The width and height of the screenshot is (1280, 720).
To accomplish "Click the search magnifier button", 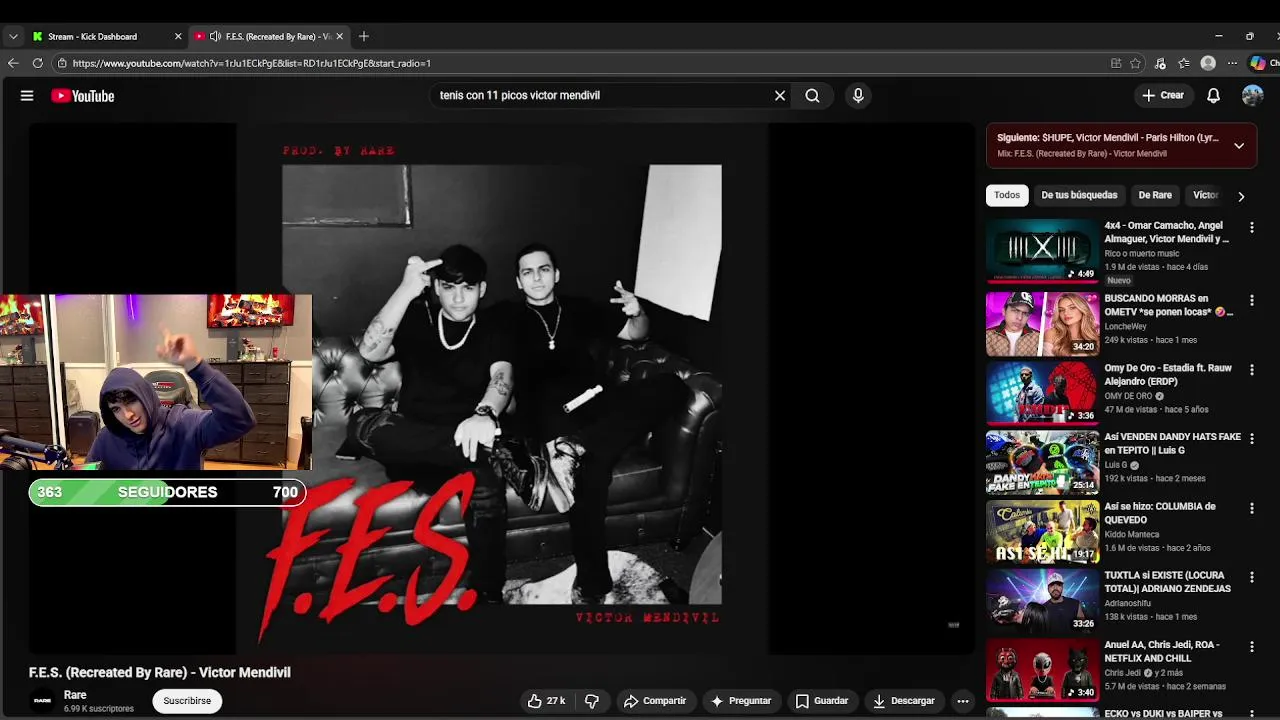I will (x=812, y=96).
